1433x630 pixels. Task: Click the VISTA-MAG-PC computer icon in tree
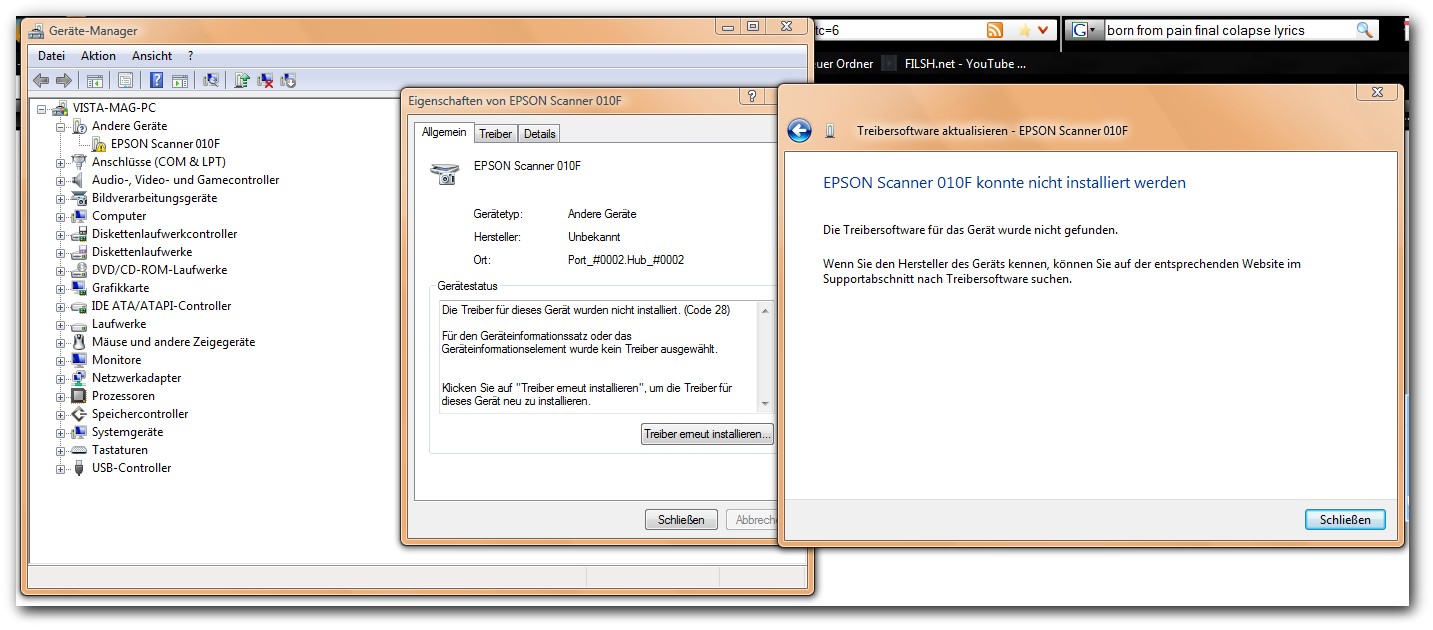60,108
